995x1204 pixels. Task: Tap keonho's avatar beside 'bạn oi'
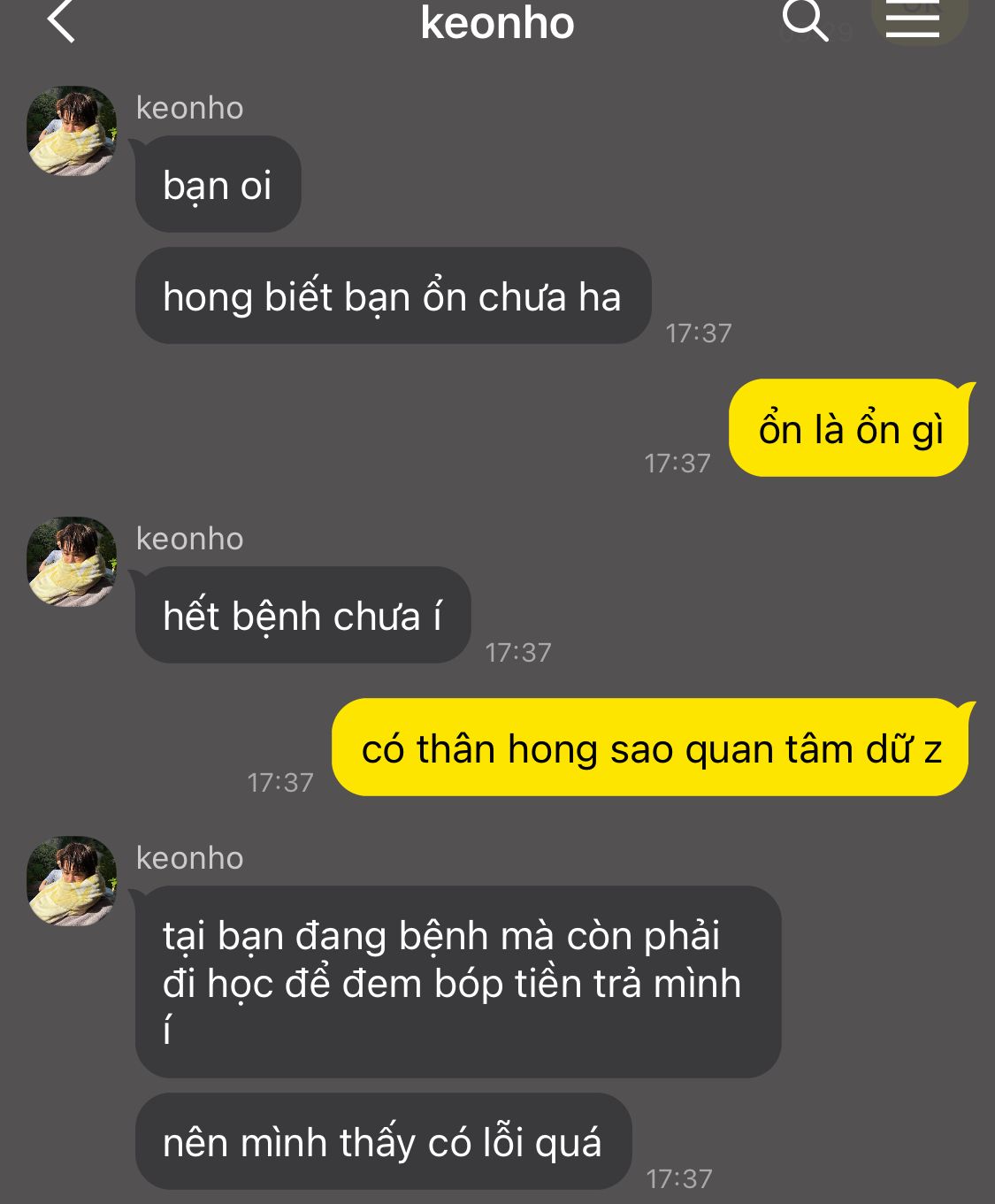[72, 131]
